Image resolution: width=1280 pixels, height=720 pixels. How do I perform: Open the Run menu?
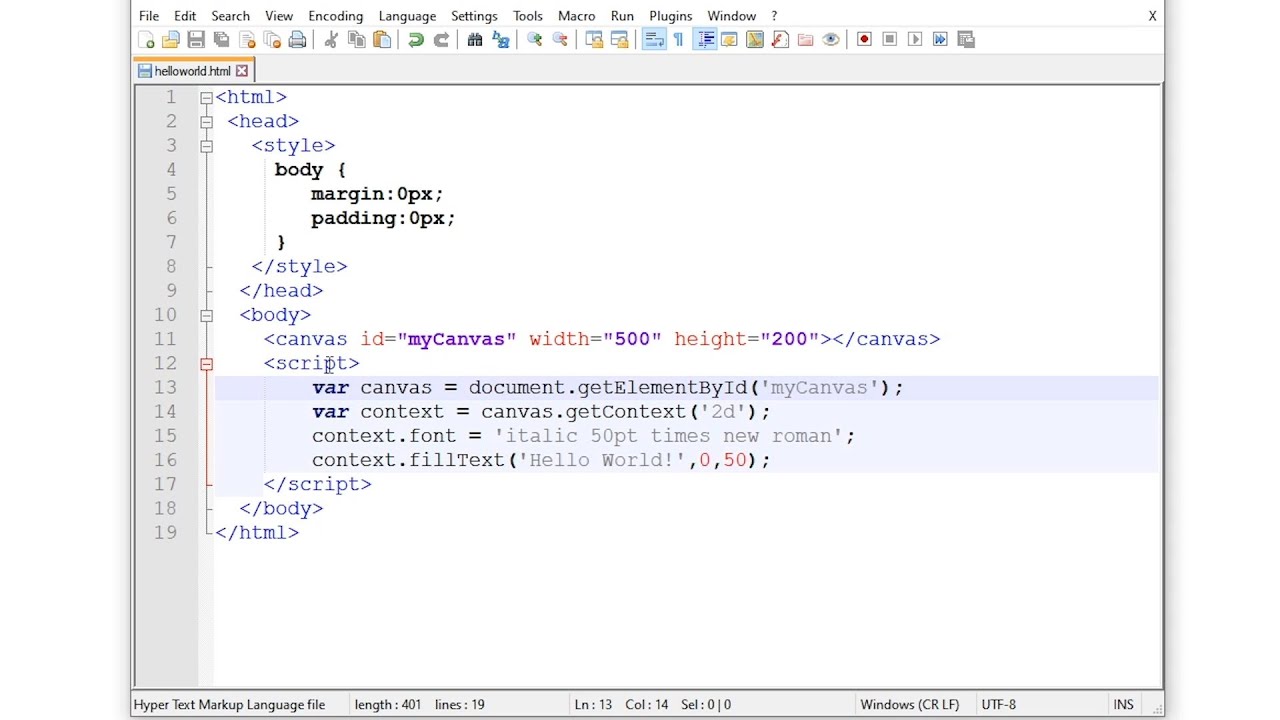pyautogui.click(x=622, y=16)
